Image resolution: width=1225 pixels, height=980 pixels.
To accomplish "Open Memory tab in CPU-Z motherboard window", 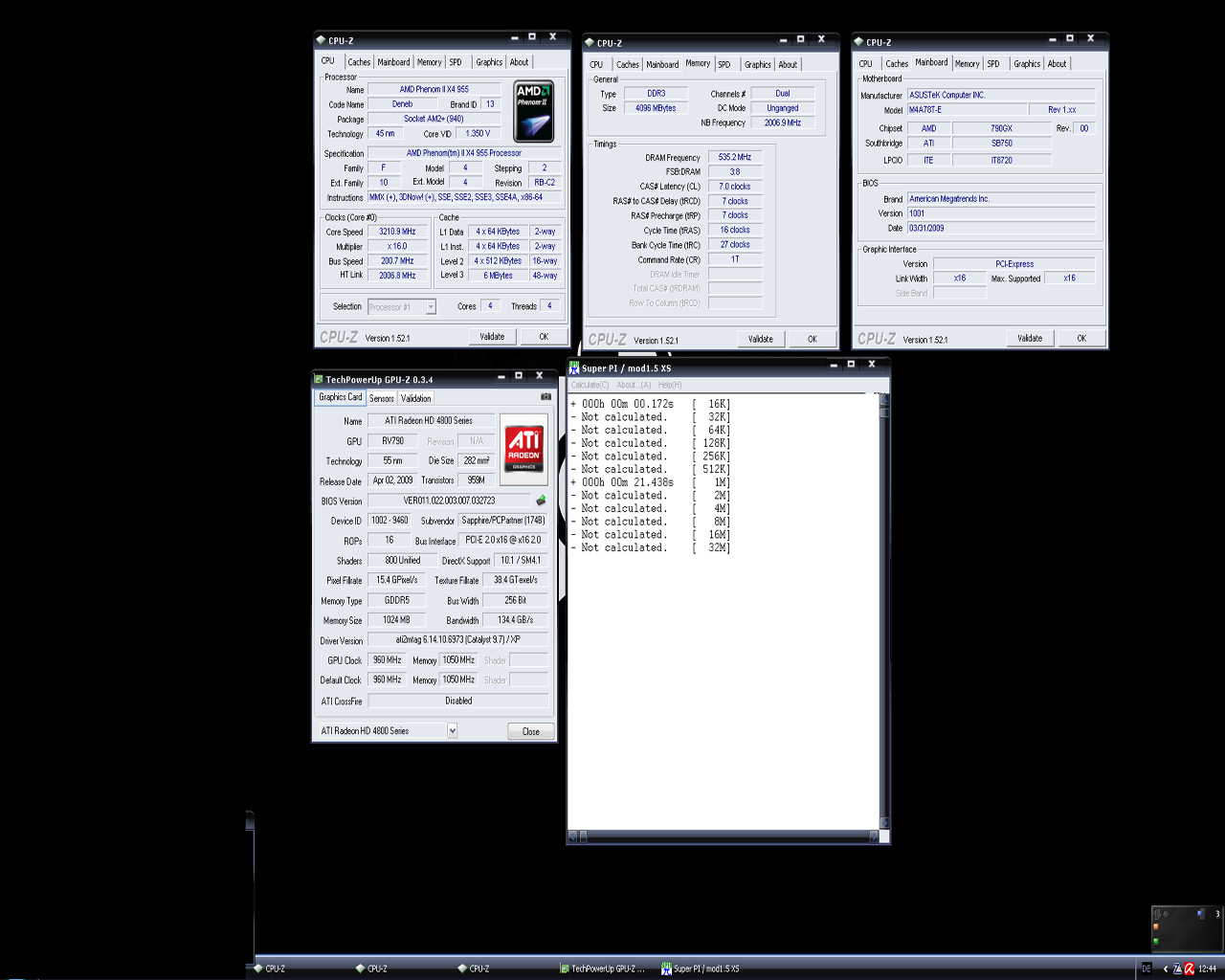I will coord(967,64).
